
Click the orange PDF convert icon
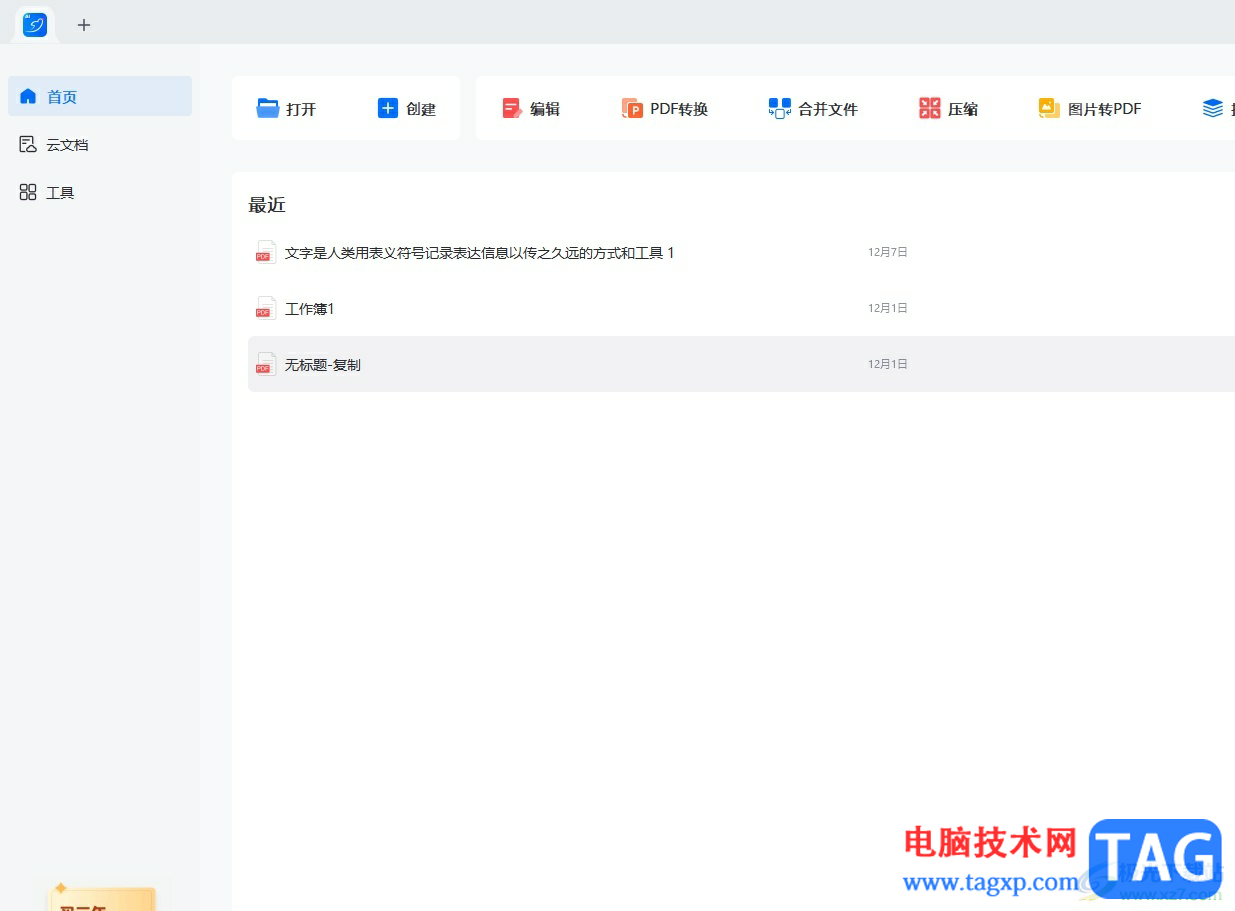[x=632, y=108]
